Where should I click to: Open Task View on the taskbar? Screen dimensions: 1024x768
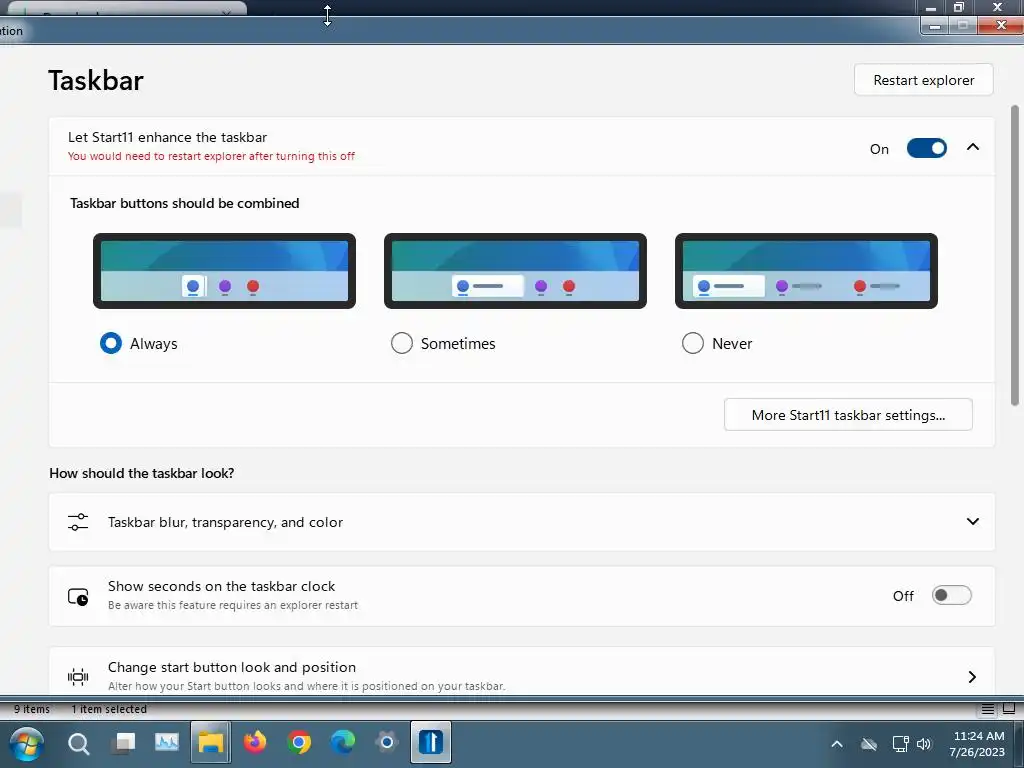[x=123, y=743]
